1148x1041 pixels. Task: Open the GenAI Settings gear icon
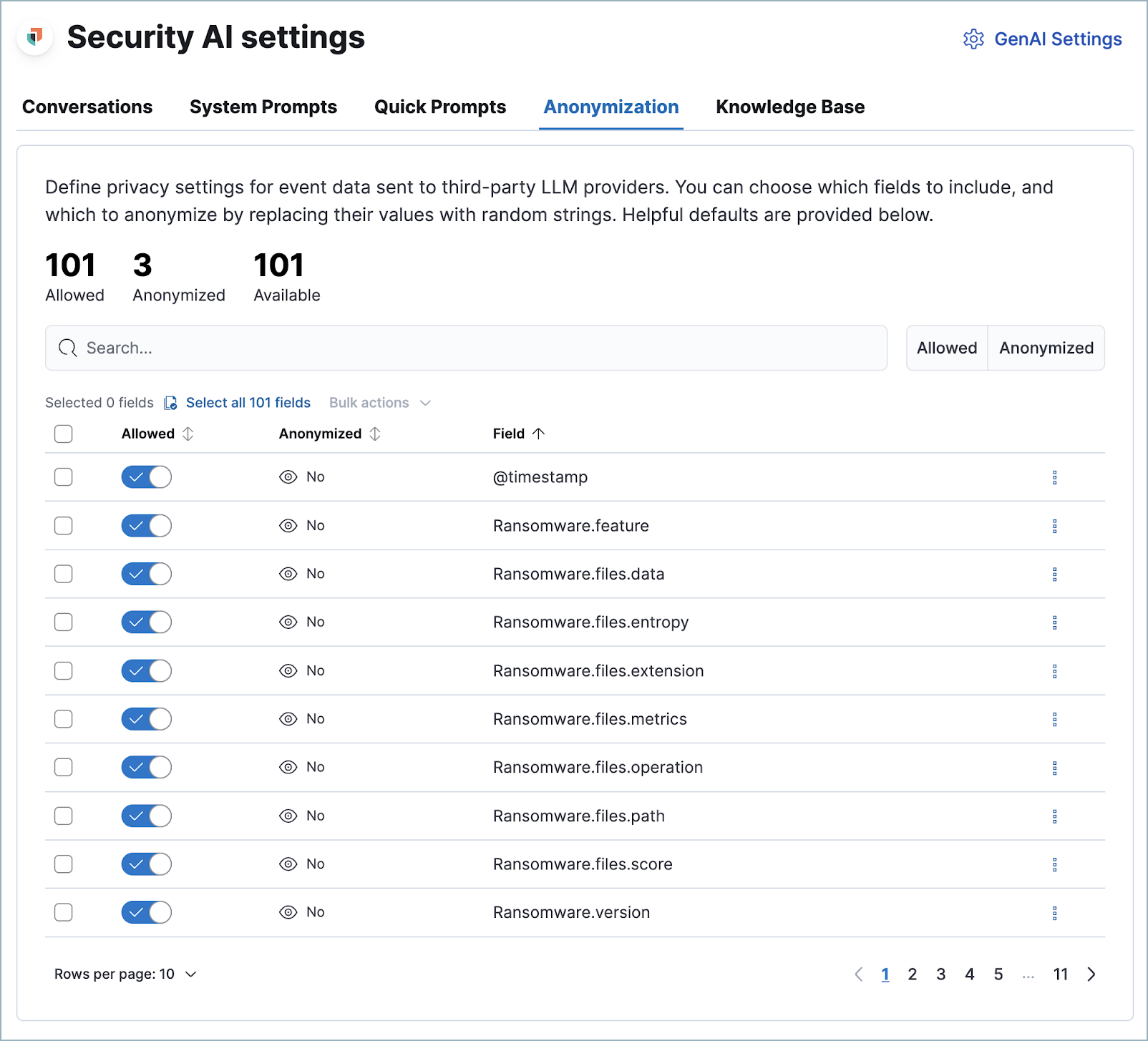pos(973,39)
